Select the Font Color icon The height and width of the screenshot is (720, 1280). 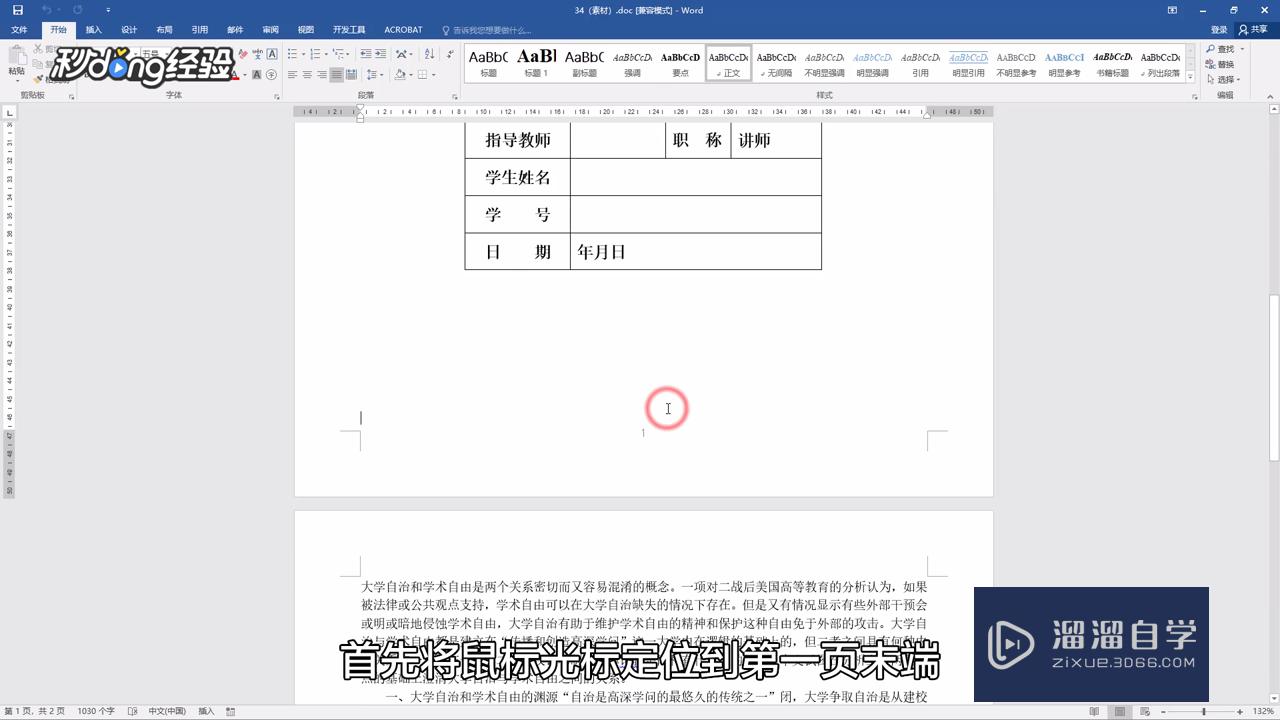pyautogui.click(x=234, y=74)
